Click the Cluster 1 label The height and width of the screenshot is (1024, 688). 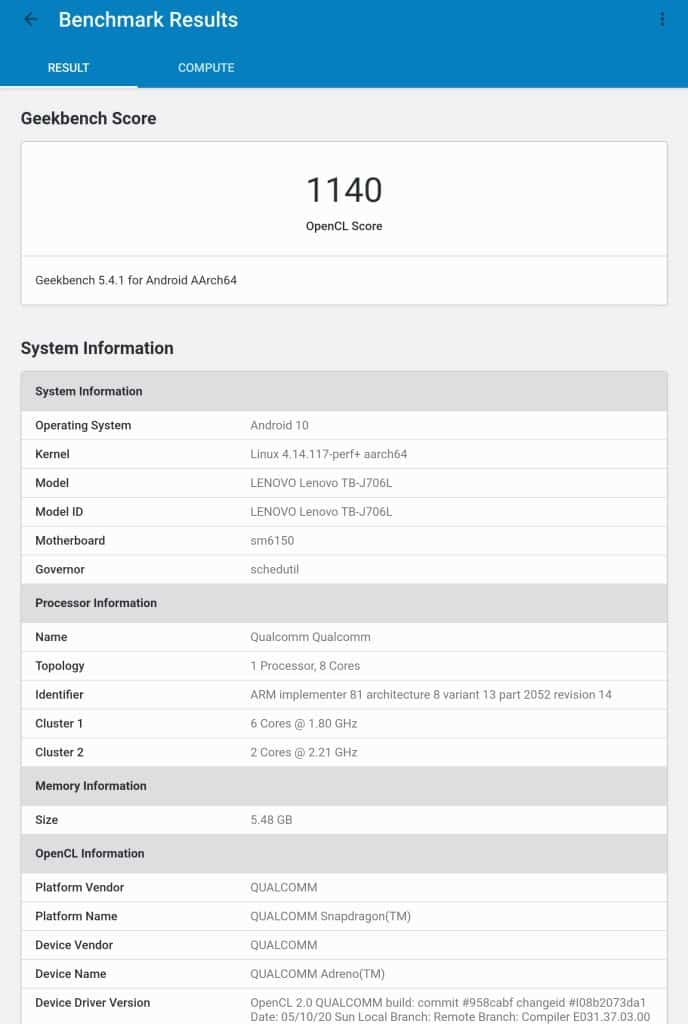point(59,723)
